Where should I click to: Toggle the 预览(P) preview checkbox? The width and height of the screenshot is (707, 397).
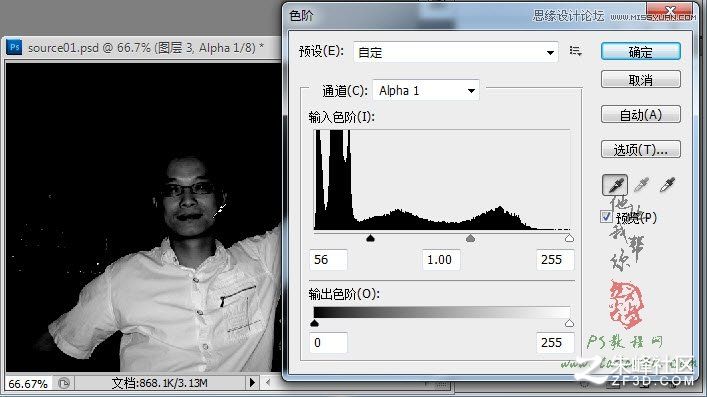coord(606,217)
